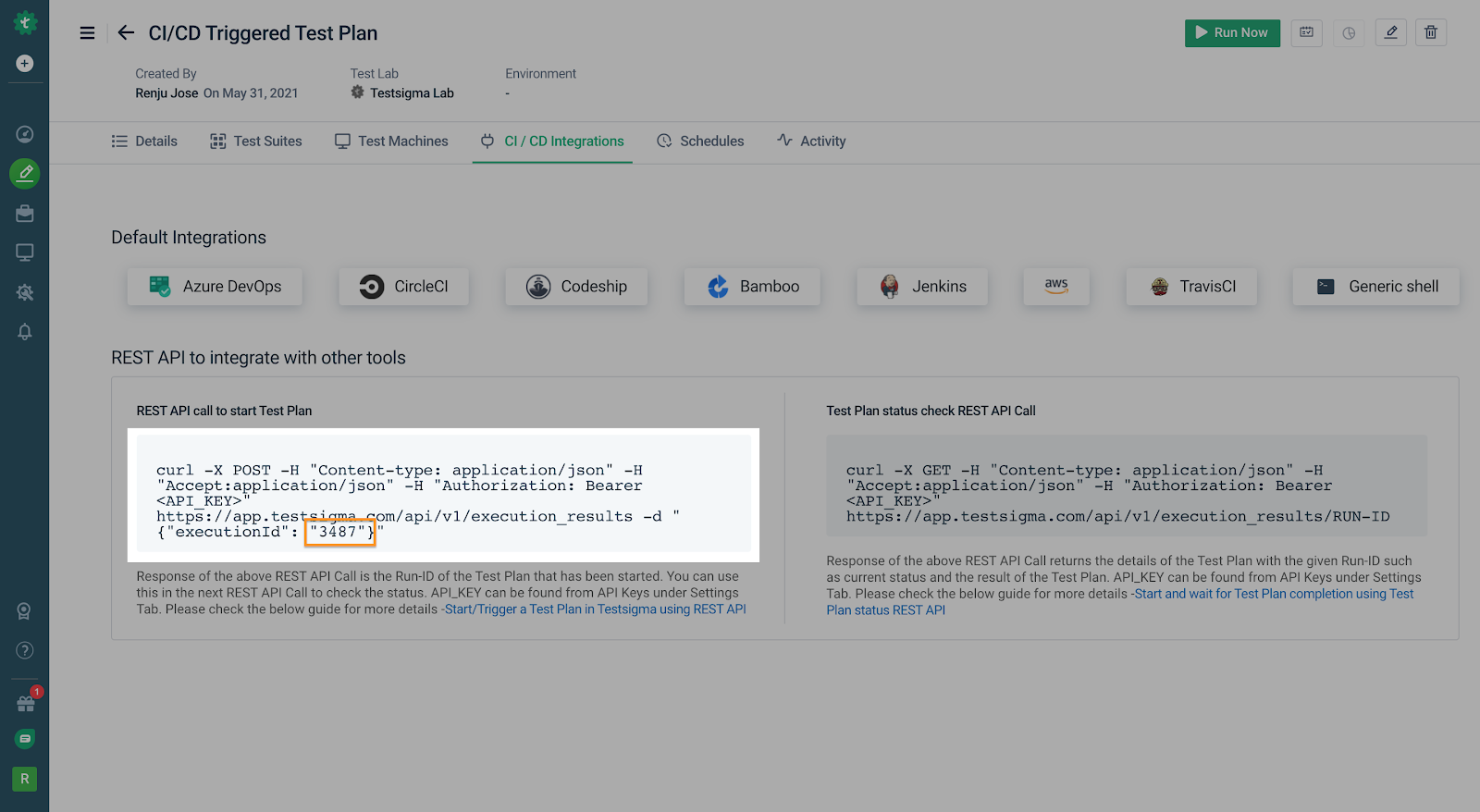Image resolution: width=1480 pixels, height=812 pixels.
Task: Click the award badge icon in sidebar
Action: point(25,611)
